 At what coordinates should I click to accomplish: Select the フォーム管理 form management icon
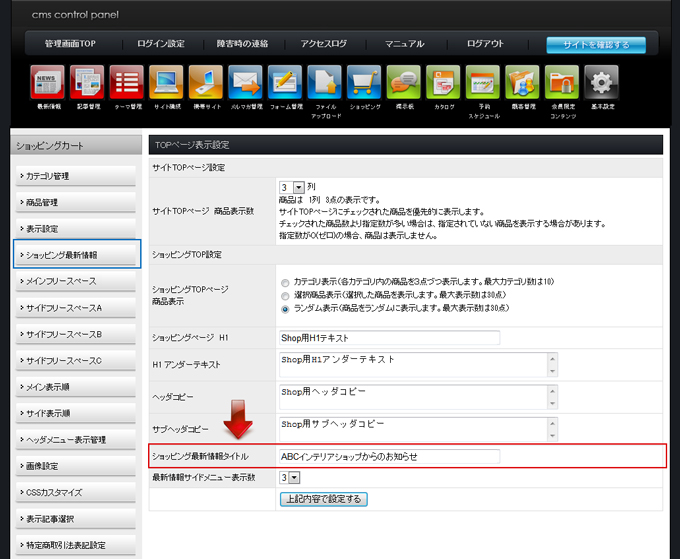click(285, 82)
